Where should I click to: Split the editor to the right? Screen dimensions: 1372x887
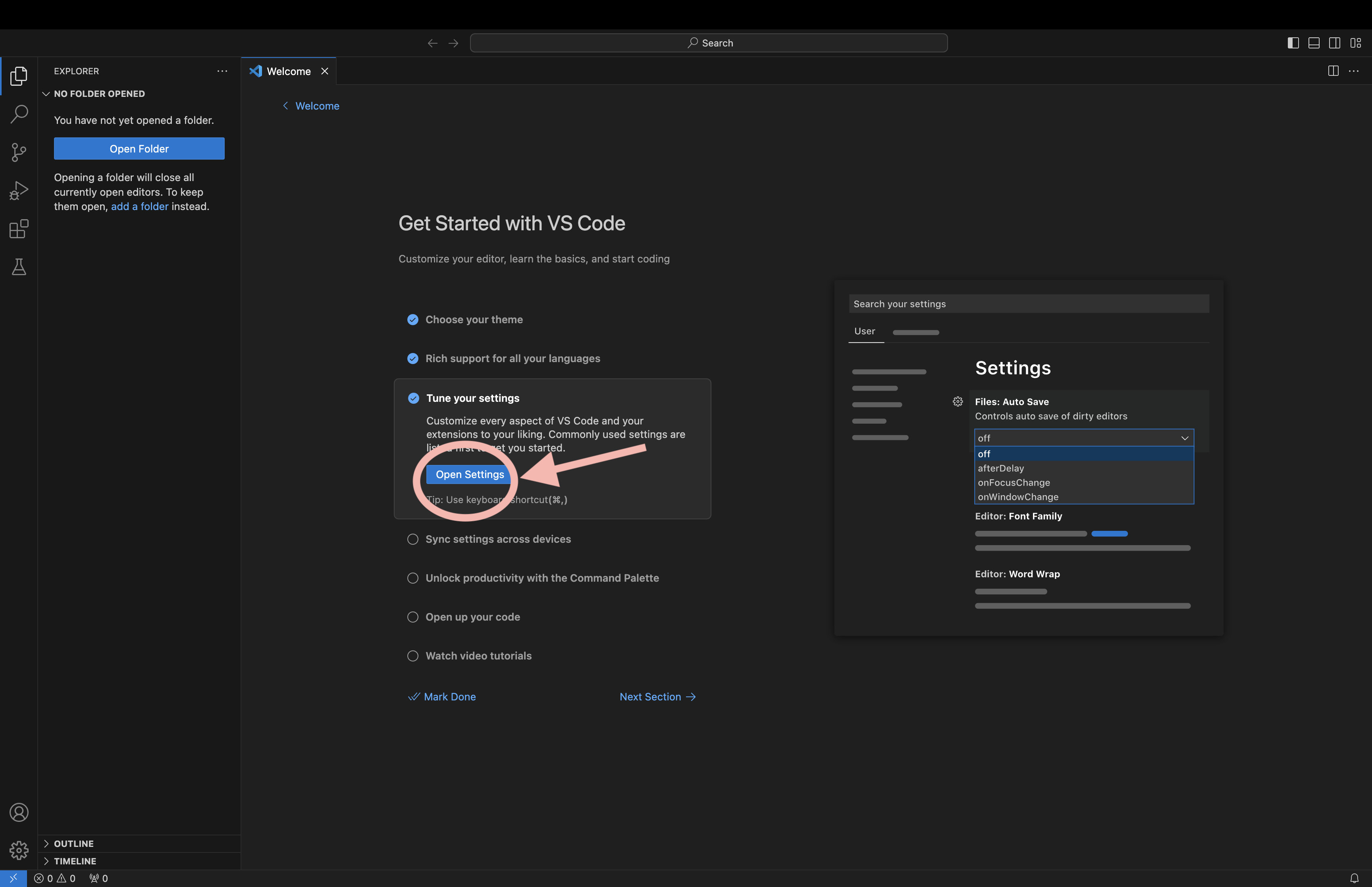(1333, 71)
